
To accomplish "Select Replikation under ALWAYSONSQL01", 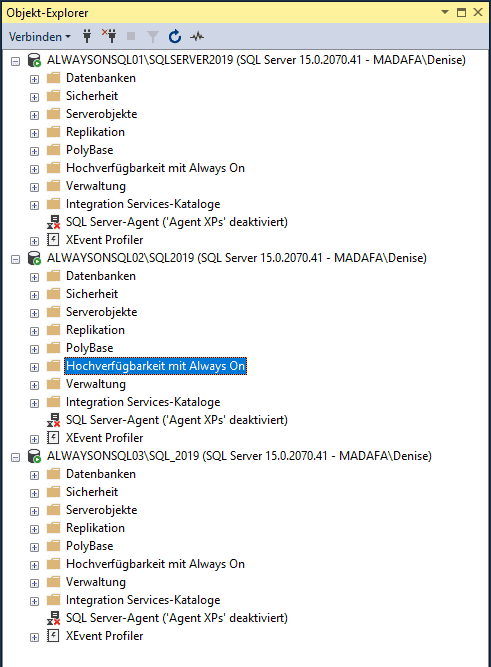I will (95, 132).
